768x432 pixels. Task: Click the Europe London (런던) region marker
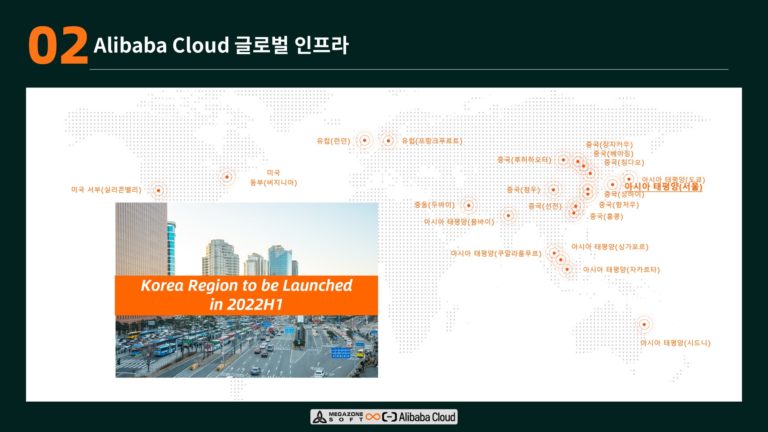(x=365, y=141)
